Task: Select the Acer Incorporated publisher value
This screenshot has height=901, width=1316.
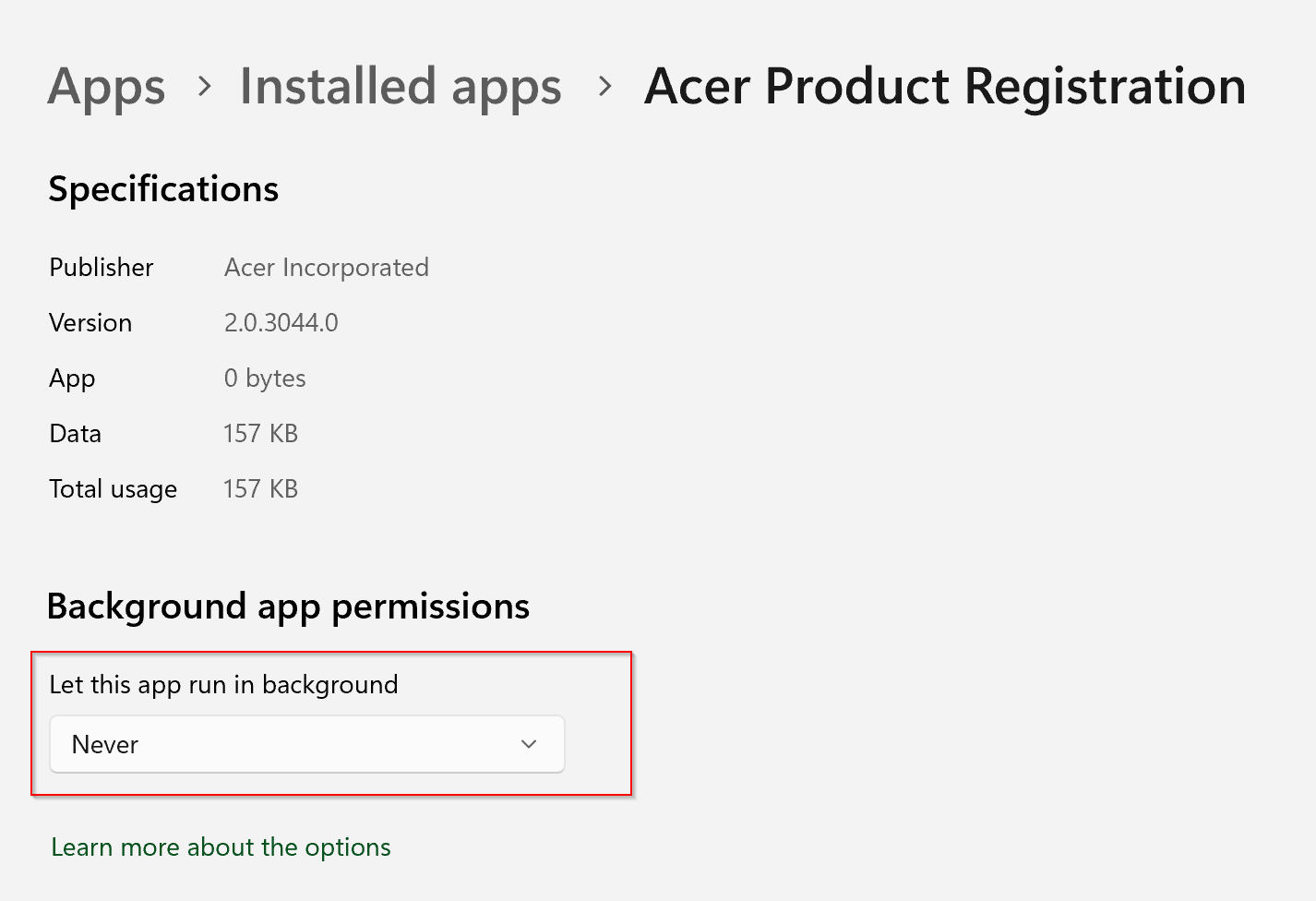Action: coord(327,268)
